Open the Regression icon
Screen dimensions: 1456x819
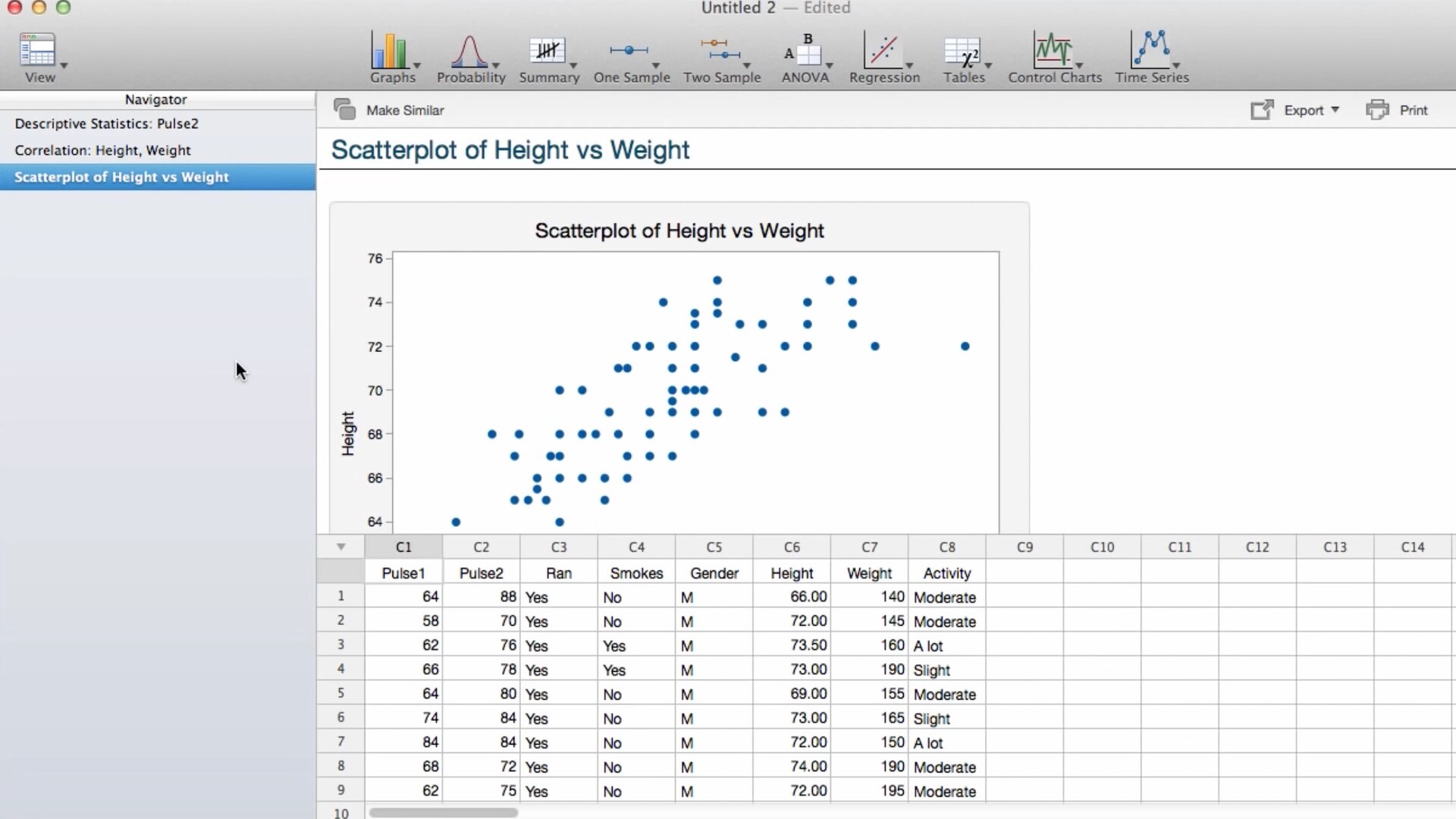tap(883, 52)
